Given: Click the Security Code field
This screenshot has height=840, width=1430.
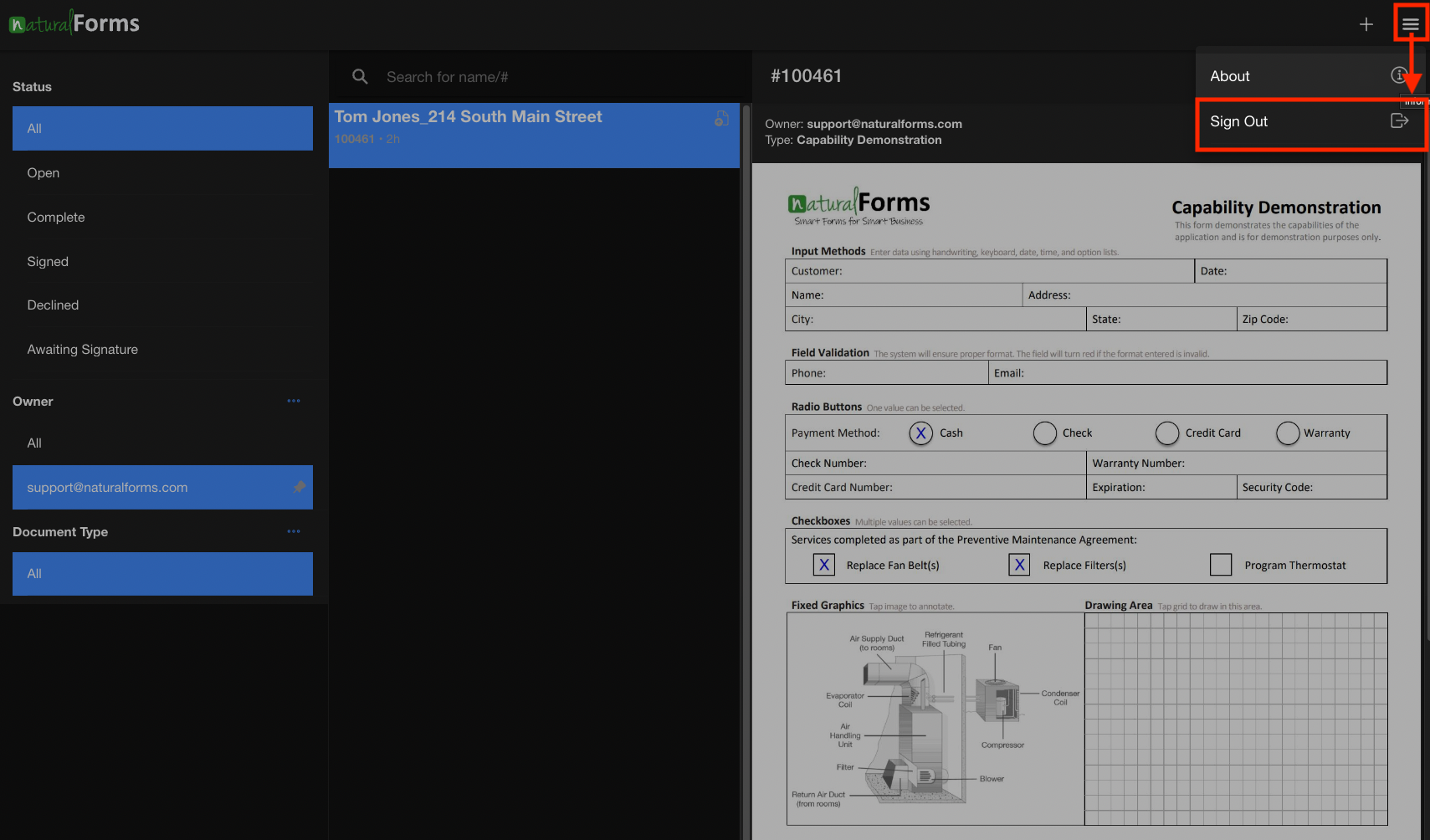Looking at the screenshot, I should [x=1312, y=488].
